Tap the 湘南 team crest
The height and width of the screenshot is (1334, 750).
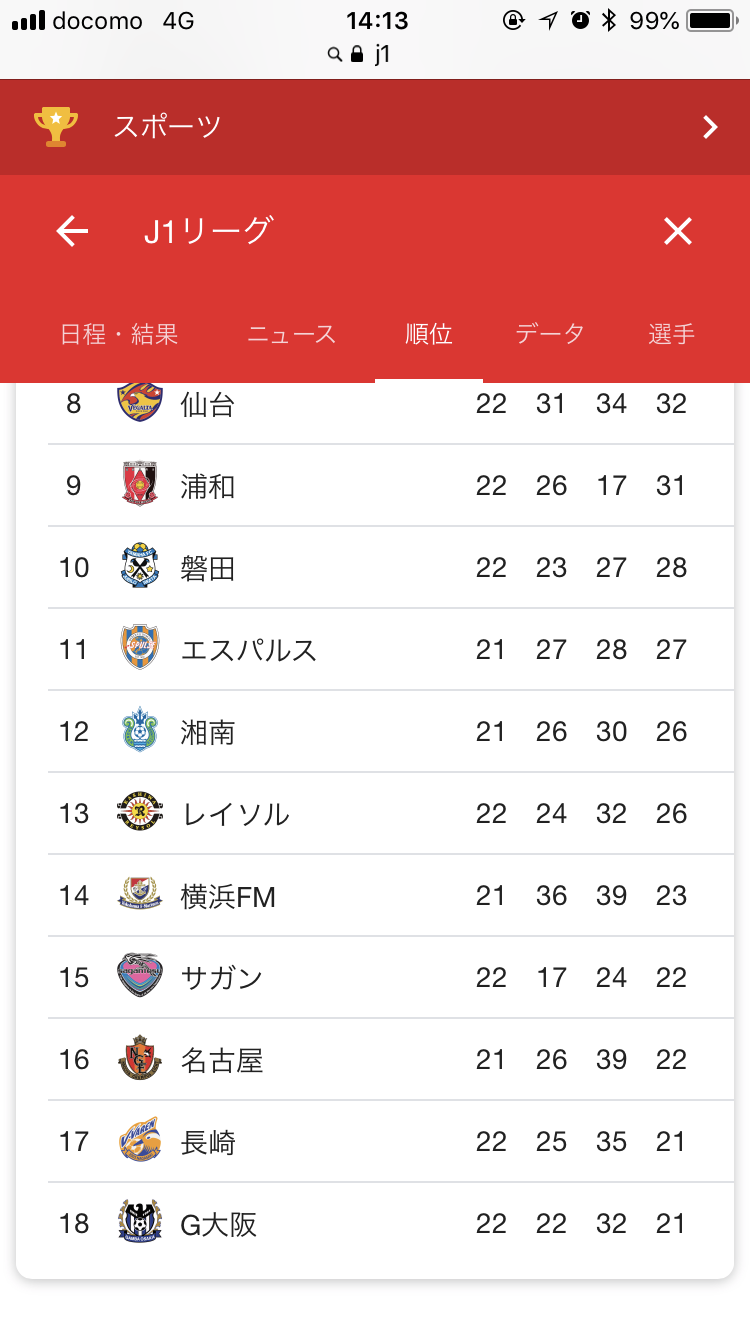point(139,731)
